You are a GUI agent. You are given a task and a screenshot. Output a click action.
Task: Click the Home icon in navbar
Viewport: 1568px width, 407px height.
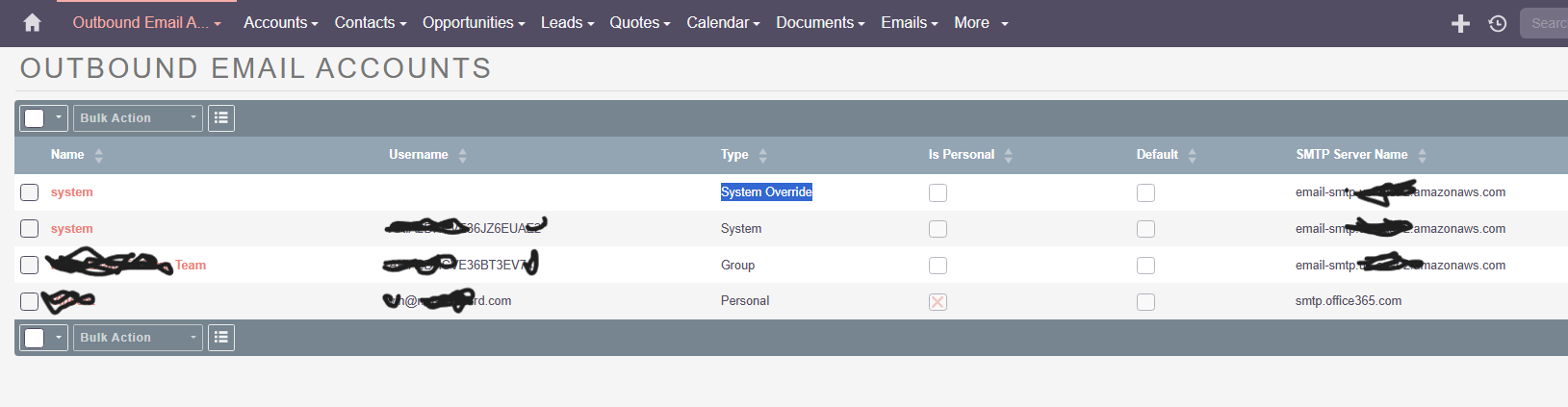[32, 23]
